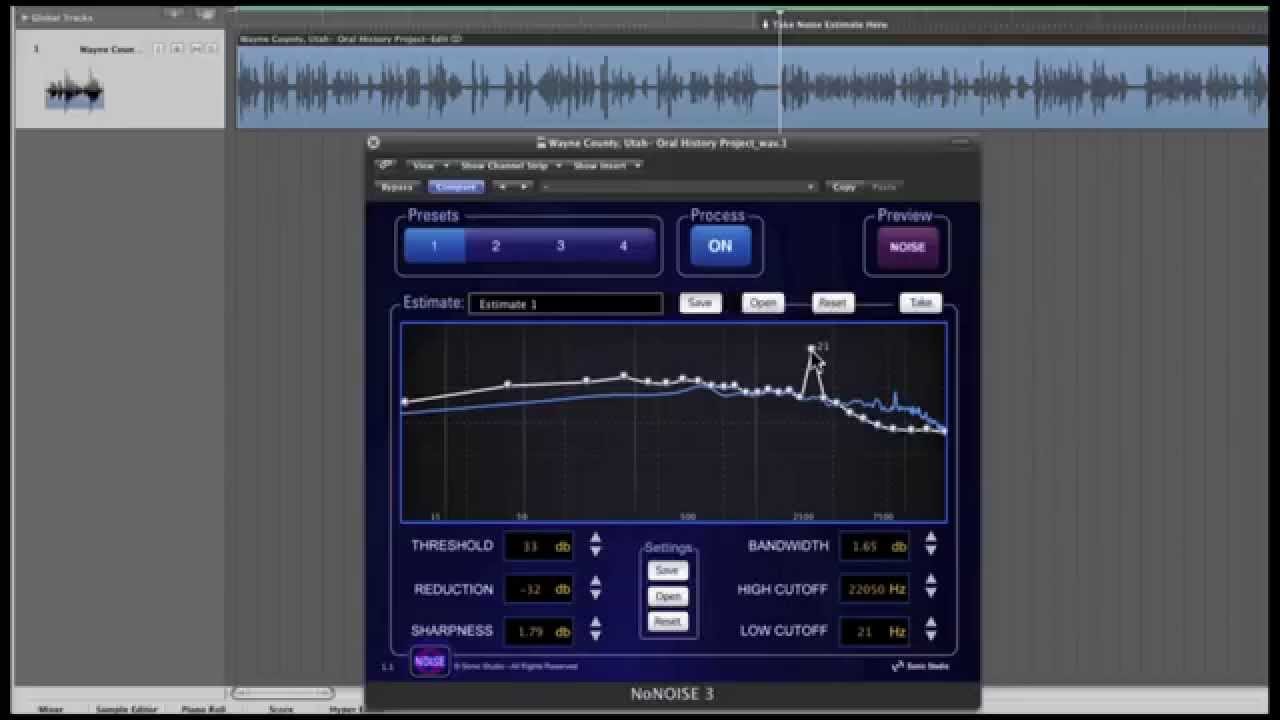Open the plugin View menu

430,165
